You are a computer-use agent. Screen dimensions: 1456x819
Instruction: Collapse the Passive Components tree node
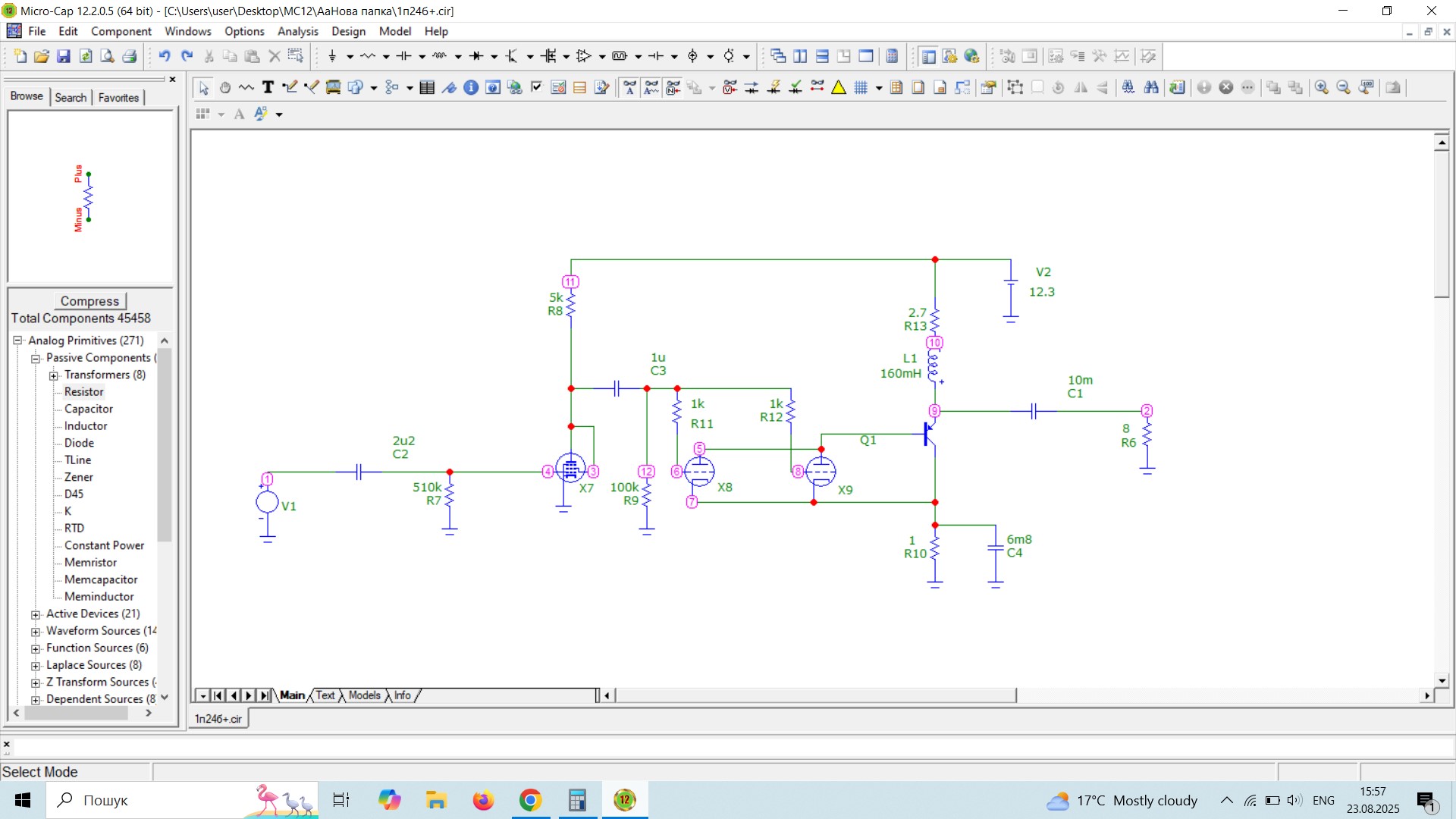click(x=36, y=358)
